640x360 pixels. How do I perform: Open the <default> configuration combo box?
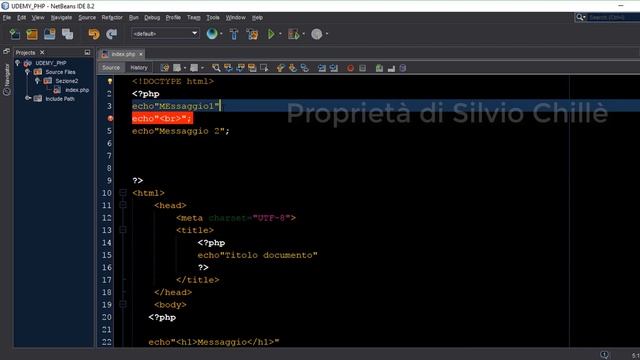(x=165, y=33)
